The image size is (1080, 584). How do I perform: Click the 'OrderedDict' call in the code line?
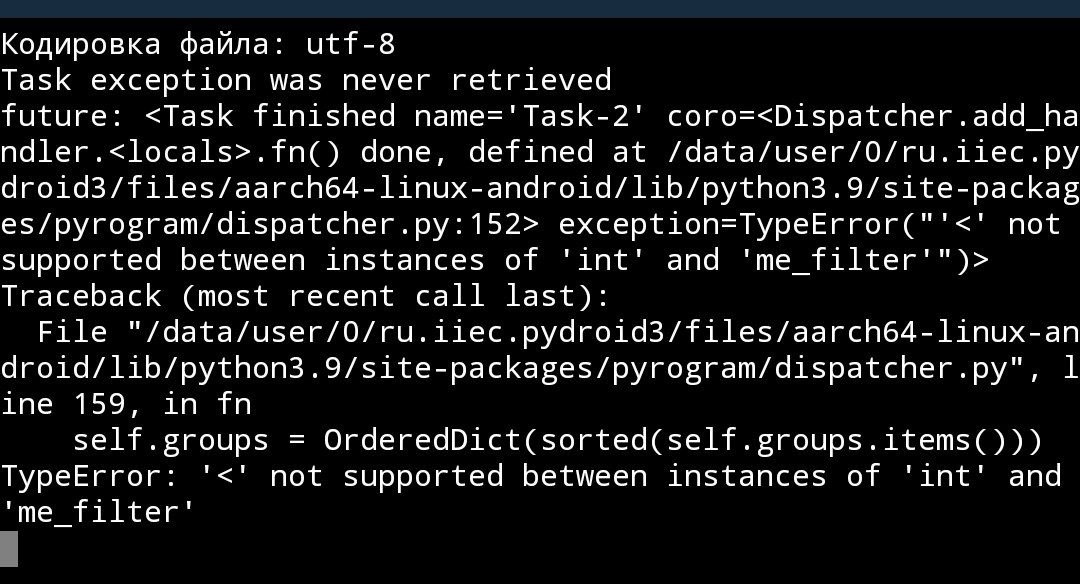click(423, 440)
